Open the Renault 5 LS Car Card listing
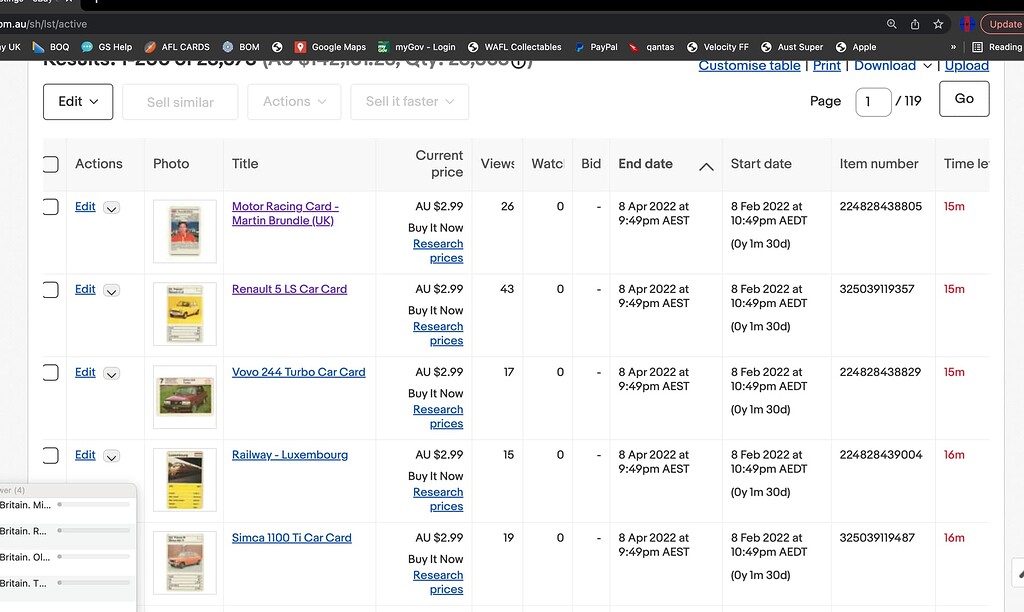 289,289
